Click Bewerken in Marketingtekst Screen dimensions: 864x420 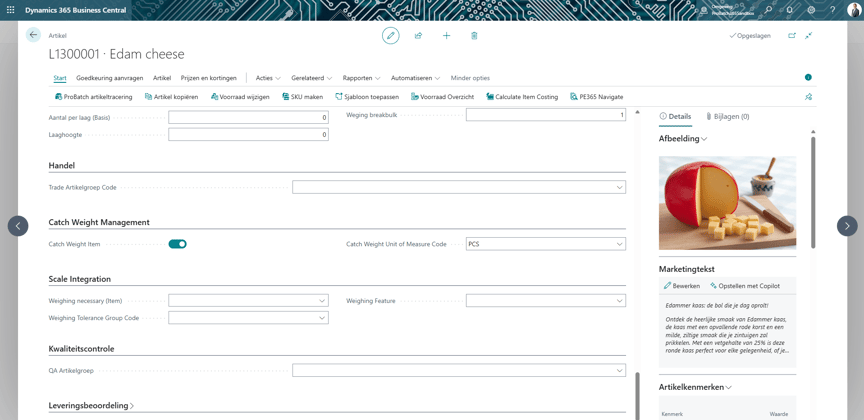(x=682, y=286)
